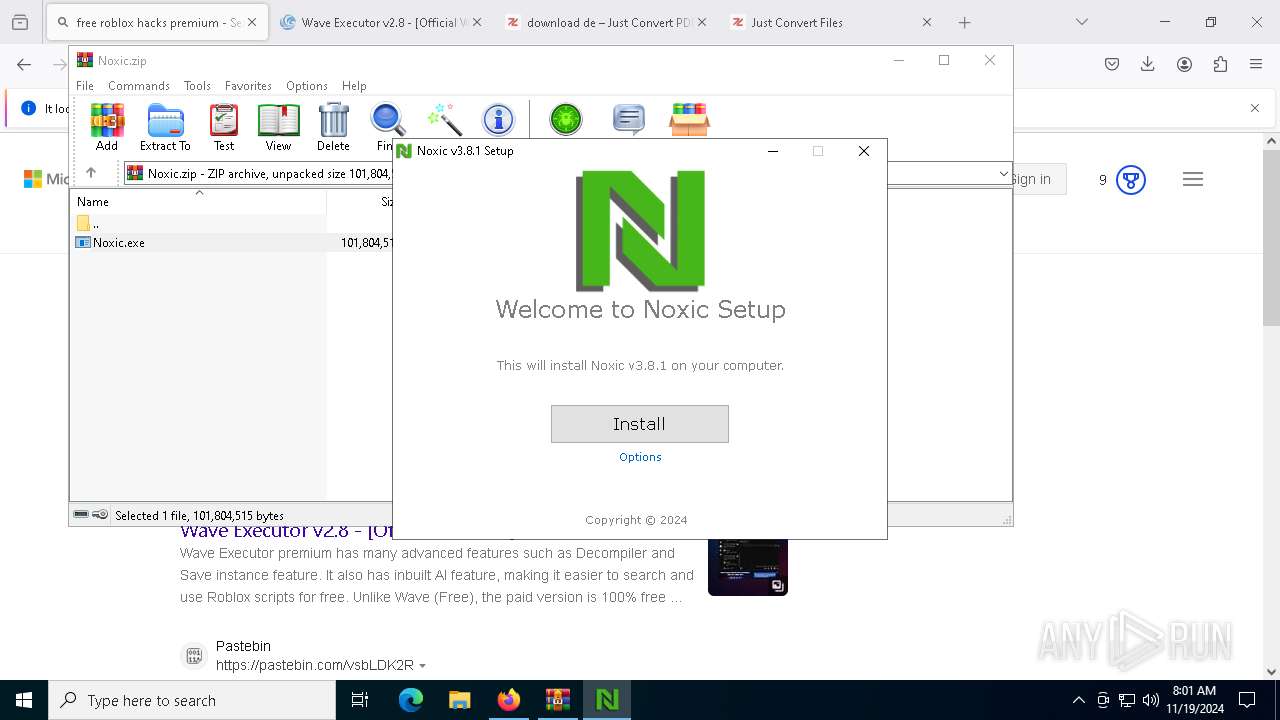Click the Wave Executor result thumbnail image
This screenshot has height=720, width=1280.
pos(748,568)
